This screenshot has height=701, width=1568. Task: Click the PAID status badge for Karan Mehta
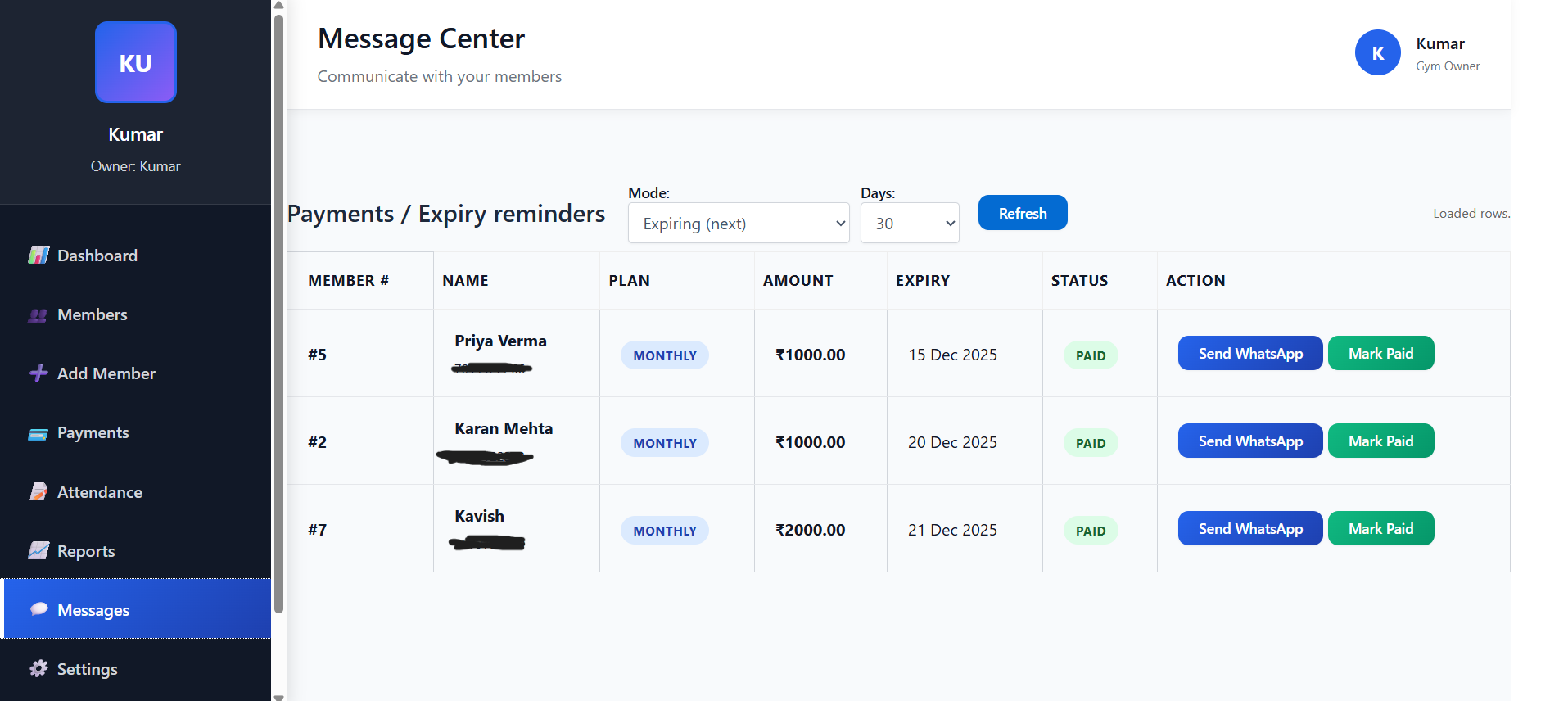click(1090, 443)
